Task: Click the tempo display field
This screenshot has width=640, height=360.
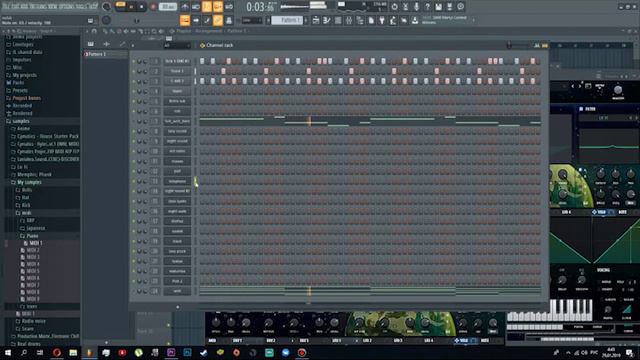Action: (x=168, y=7)
